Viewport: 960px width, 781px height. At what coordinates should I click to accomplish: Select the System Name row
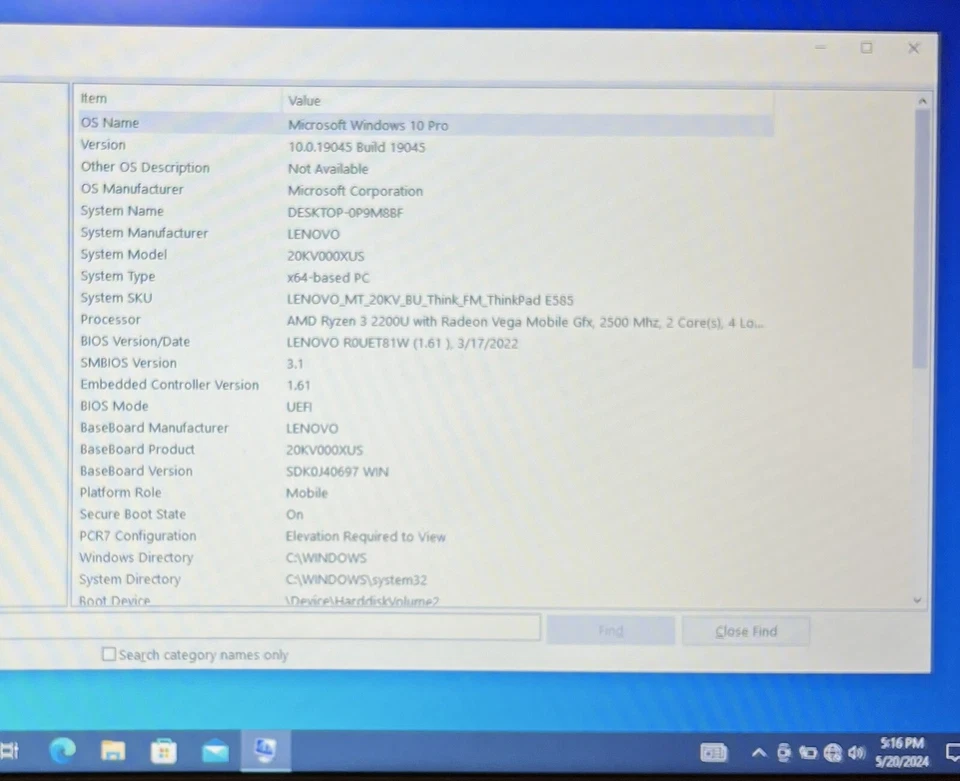[426, 212]
